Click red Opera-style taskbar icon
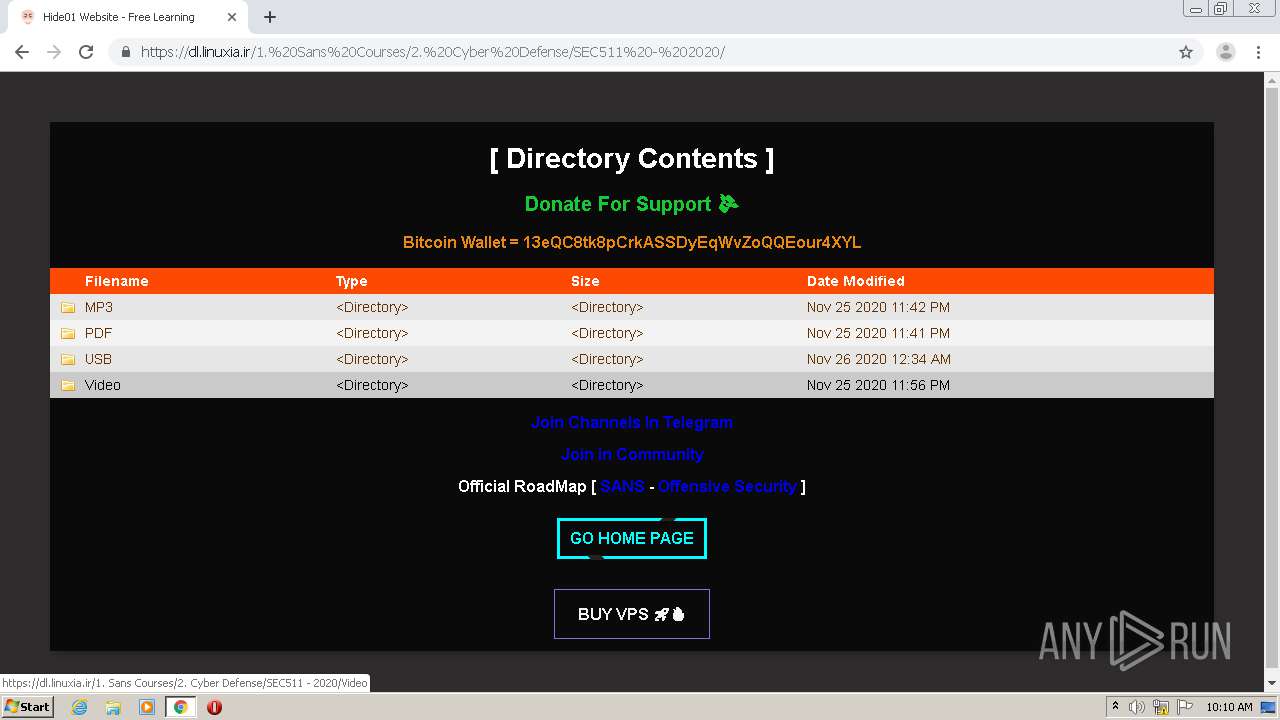 (214, 707)
